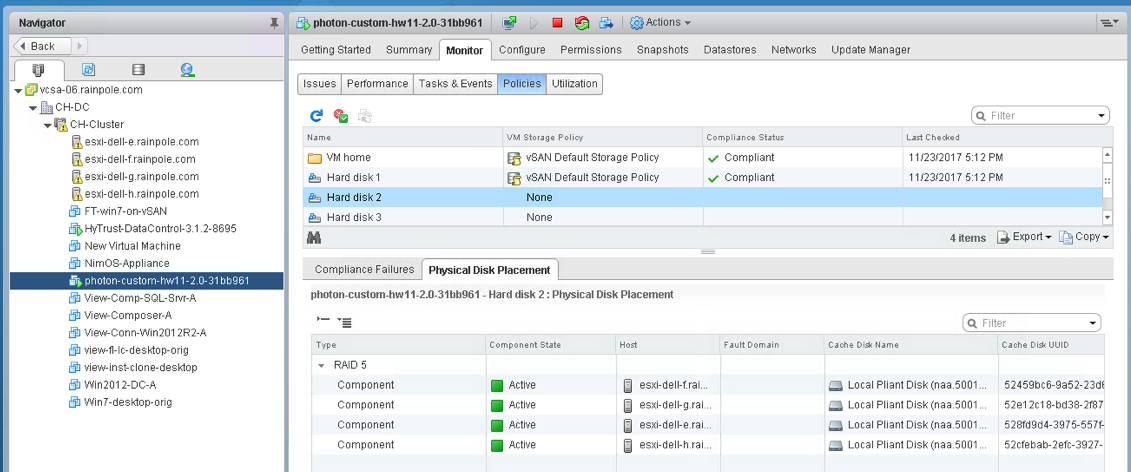This screenshot has width=1131, height=472.
Task: Collapse the RAID 5 row
Action: [321, 365]
